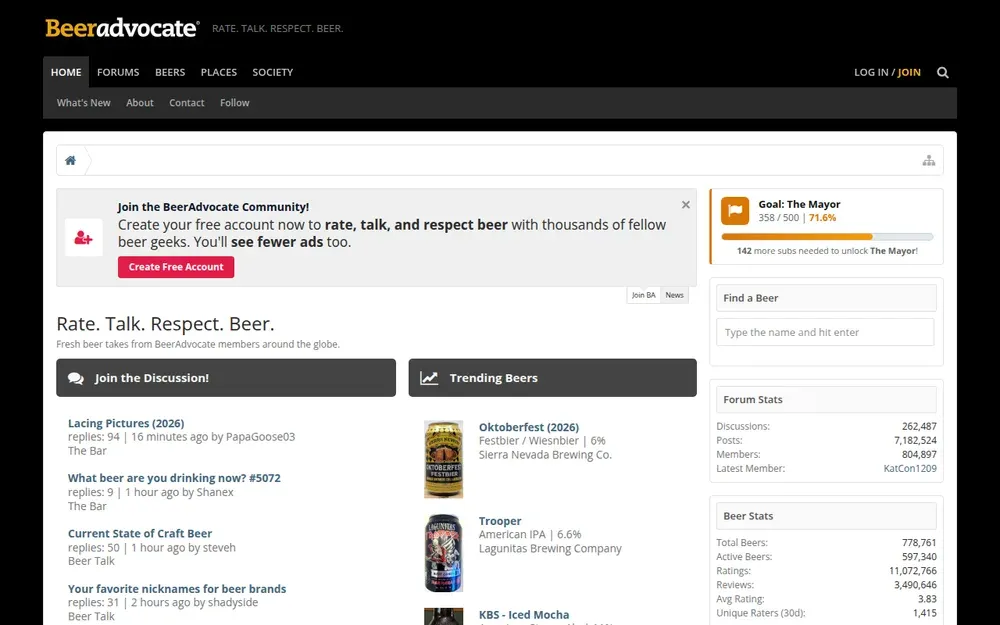Click the Goal: The Mayor title
Screen dimensions: 1000x625
[x=799, y=204]
